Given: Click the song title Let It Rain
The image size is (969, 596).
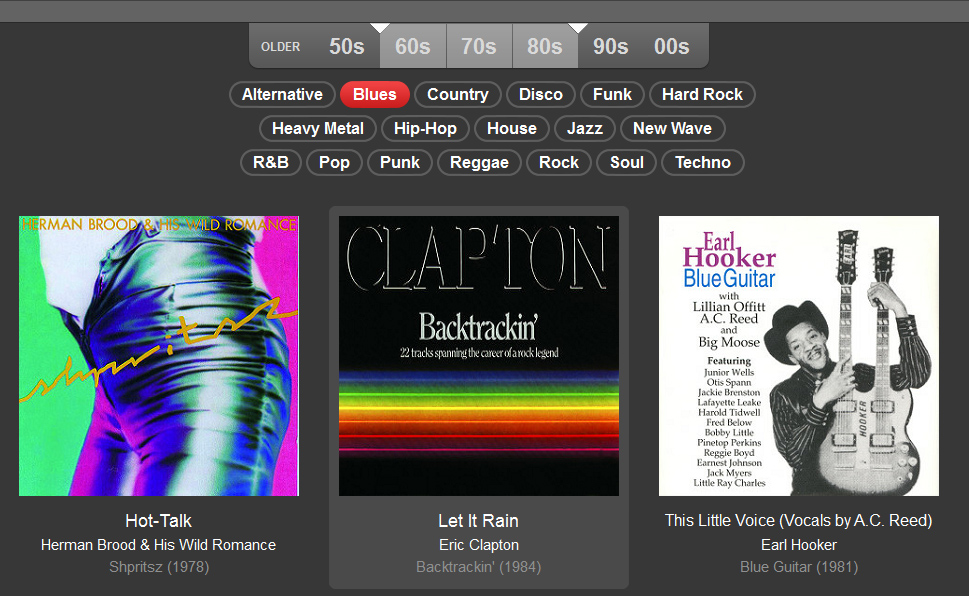Looking at the screenshot, I should pos(479,521).
